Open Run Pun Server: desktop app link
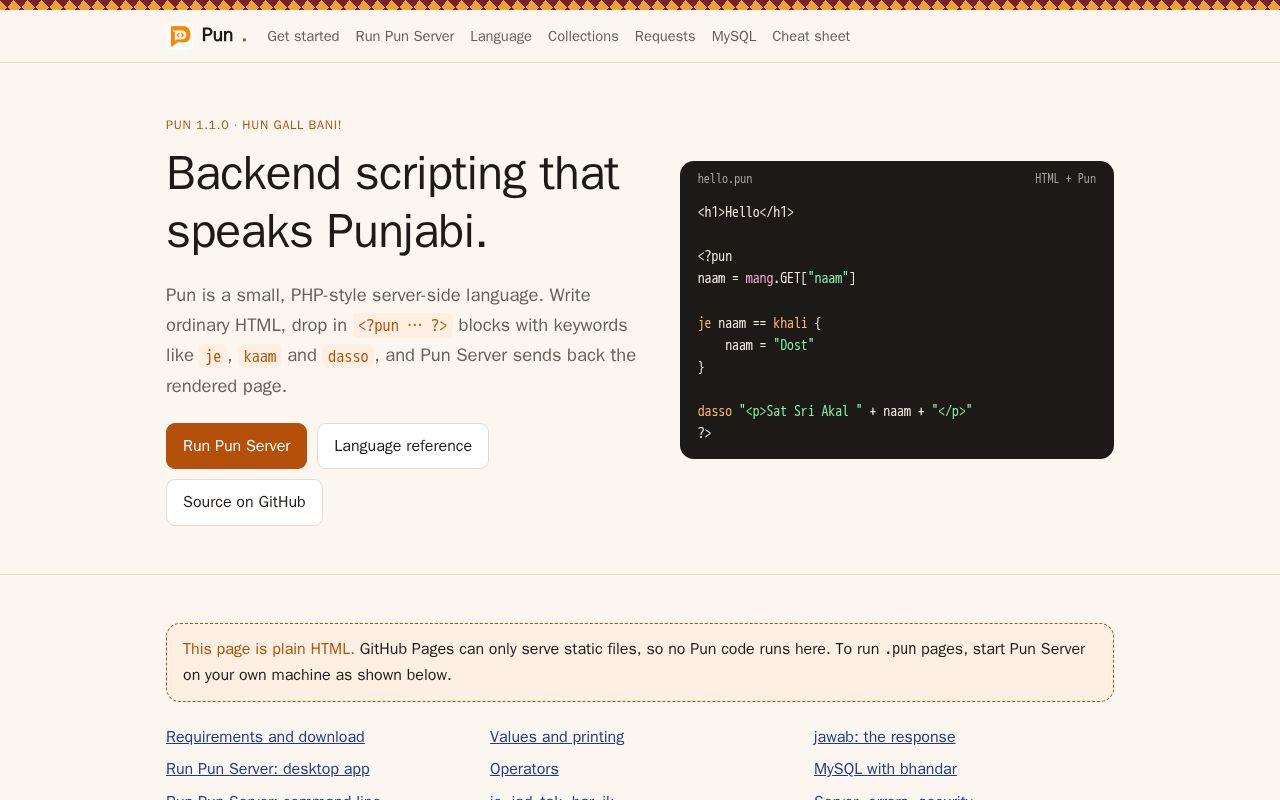Viewport: 1280px width, 800px height. click(268, 769)
